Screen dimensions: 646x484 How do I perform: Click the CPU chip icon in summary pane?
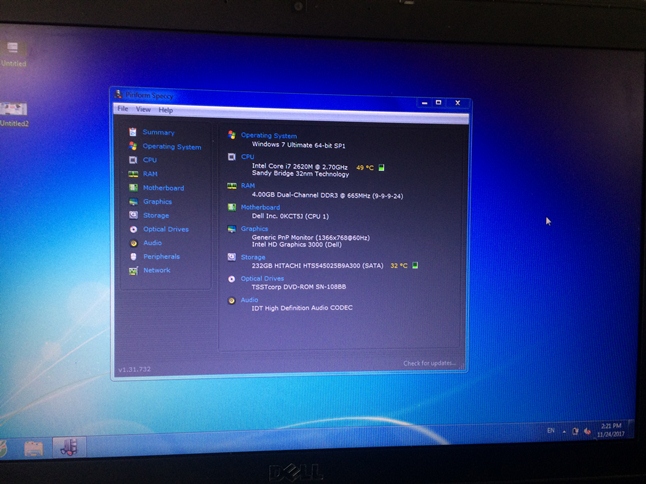[x=232, y=157]
